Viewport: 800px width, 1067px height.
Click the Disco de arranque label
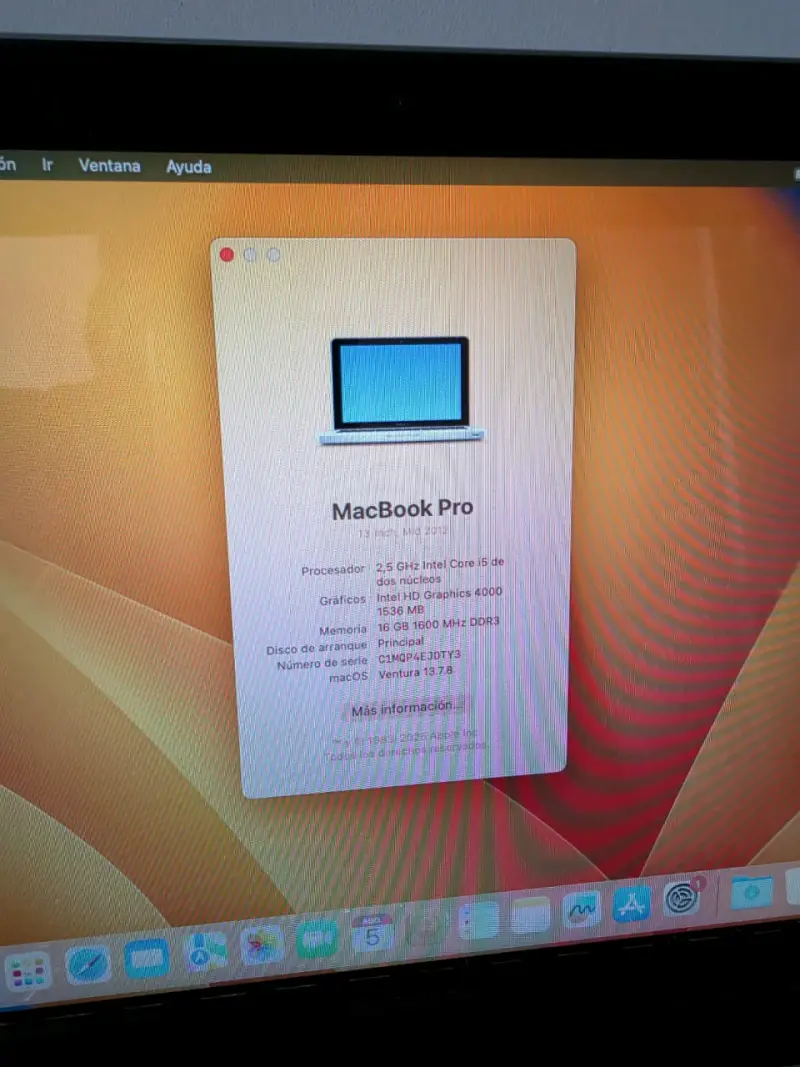(316, 647)
